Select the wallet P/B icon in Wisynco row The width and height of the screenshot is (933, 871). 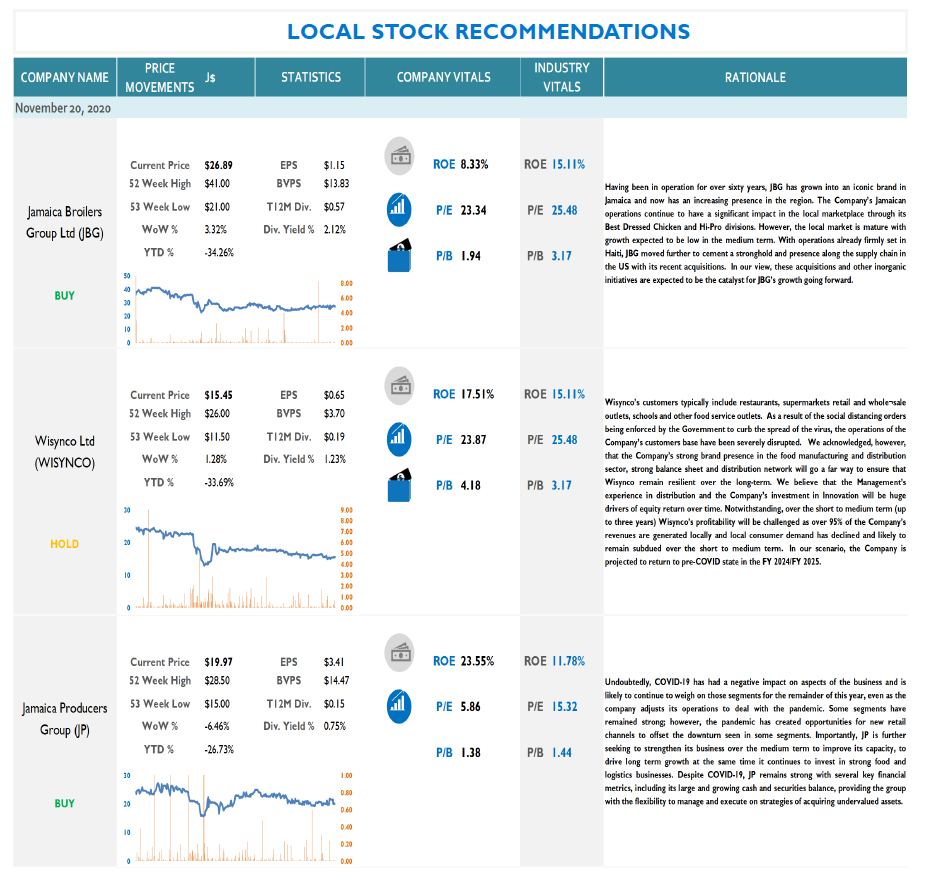(399, 485)
